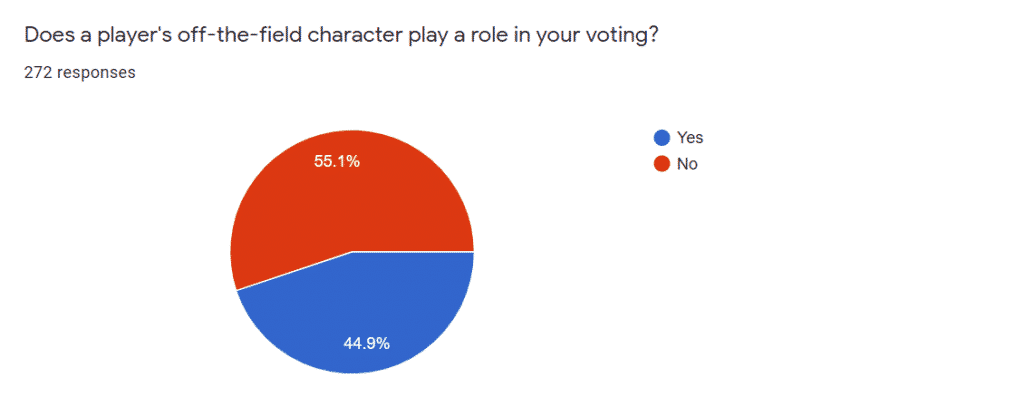
Task: Click the word "responses" below the question
Action: (95, 72)
